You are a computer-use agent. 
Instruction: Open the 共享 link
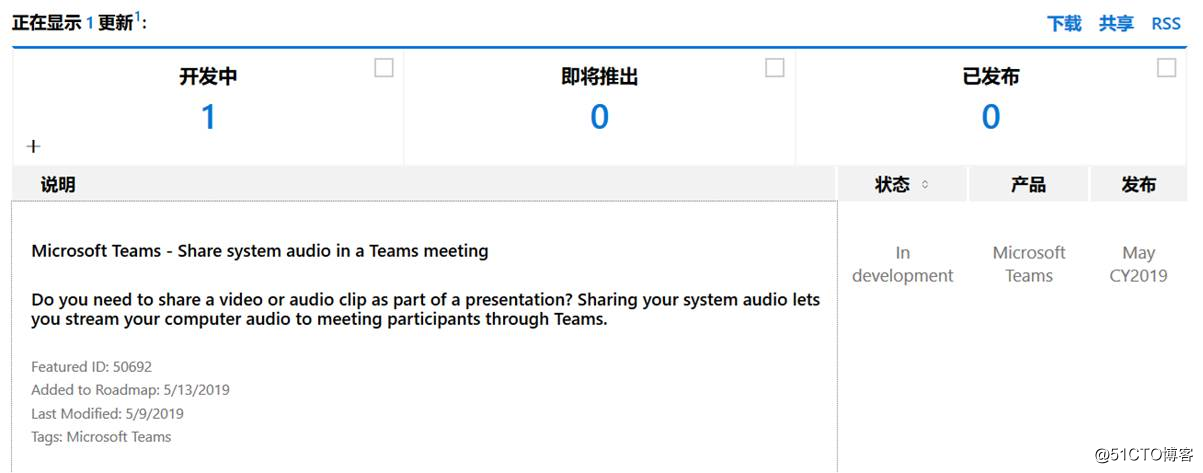(x=1116, y=23)
